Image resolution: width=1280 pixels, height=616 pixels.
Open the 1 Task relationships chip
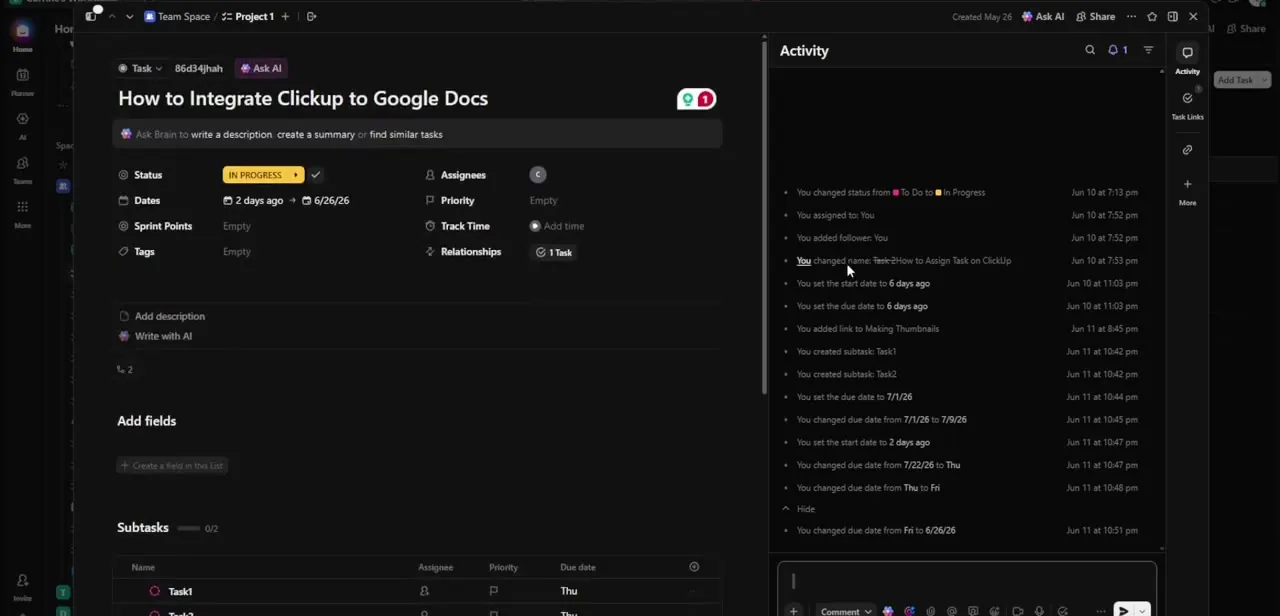click(554, 252)
